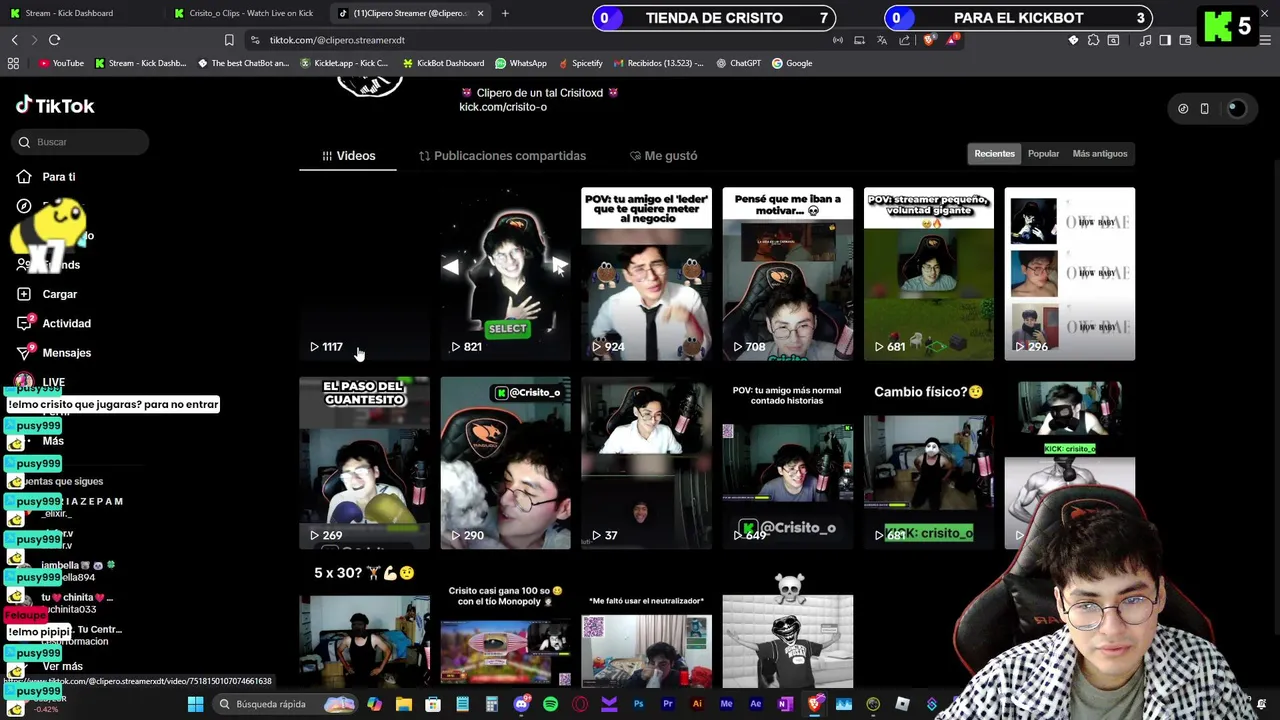
Task: Open video with 1117 views
Action: [x=364, y=274]
